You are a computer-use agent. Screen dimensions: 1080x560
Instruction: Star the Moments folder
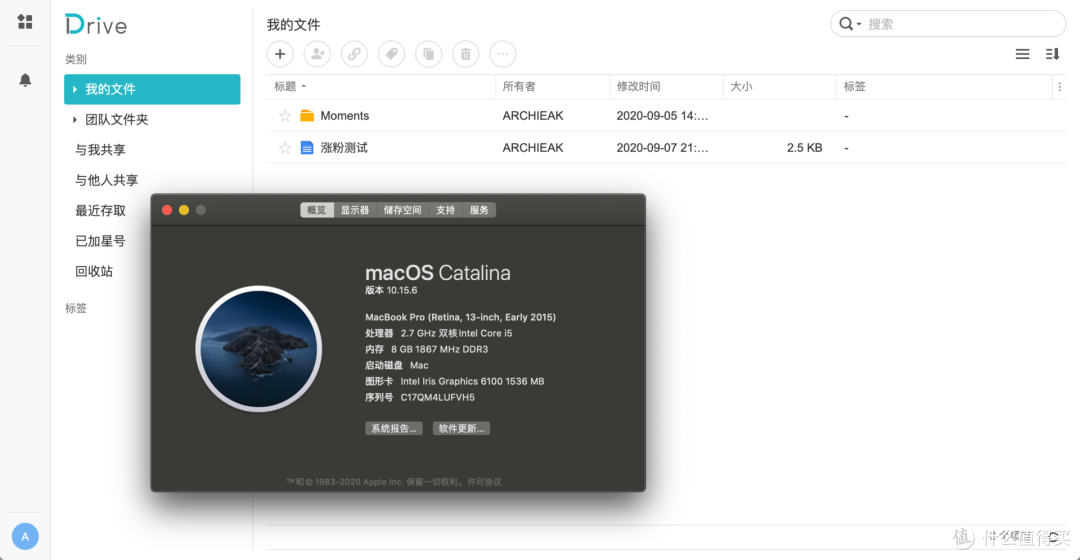[x=284, y=116]
